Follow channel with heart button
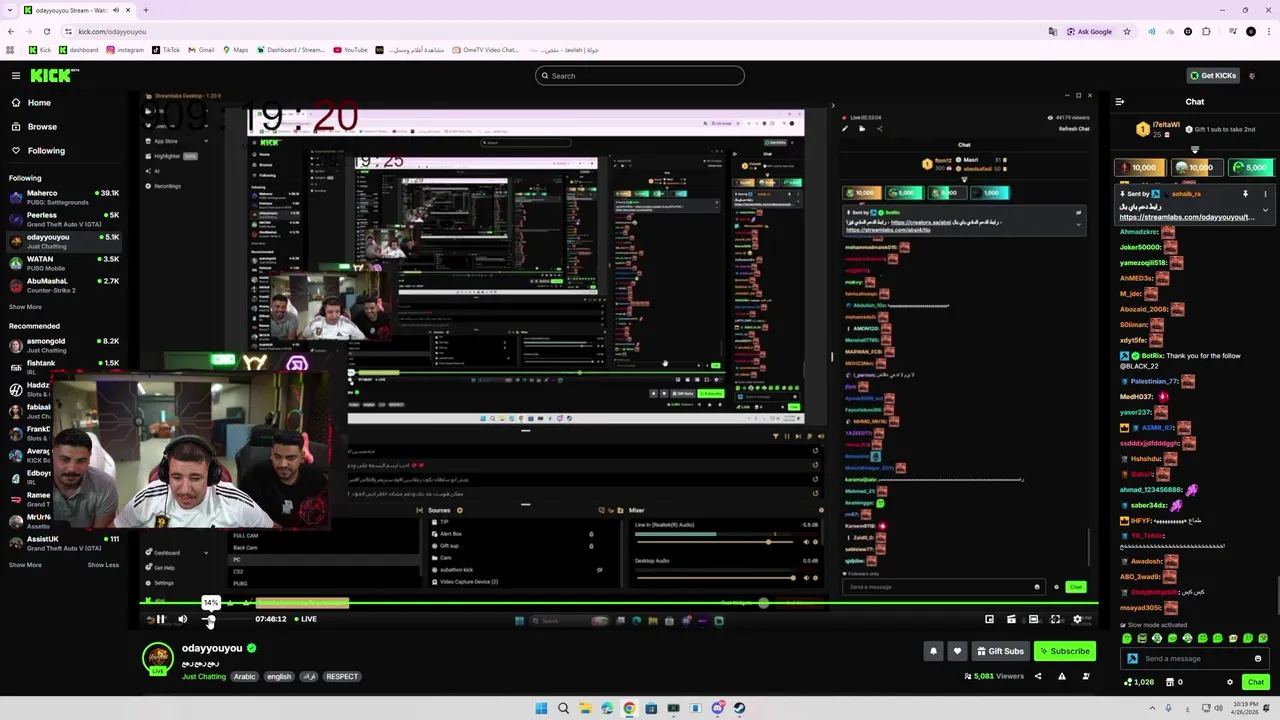 957,651
